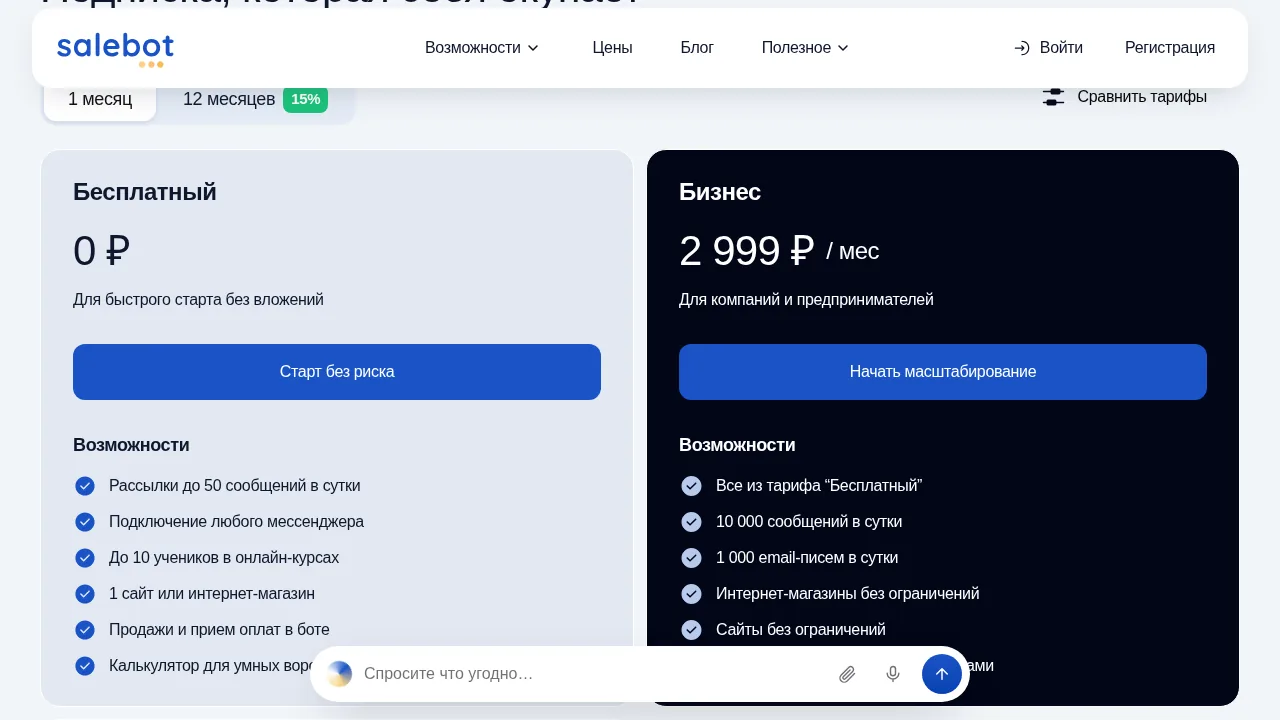Send message with the arrow button
The image size is (1280, 720).
point(942,674)
